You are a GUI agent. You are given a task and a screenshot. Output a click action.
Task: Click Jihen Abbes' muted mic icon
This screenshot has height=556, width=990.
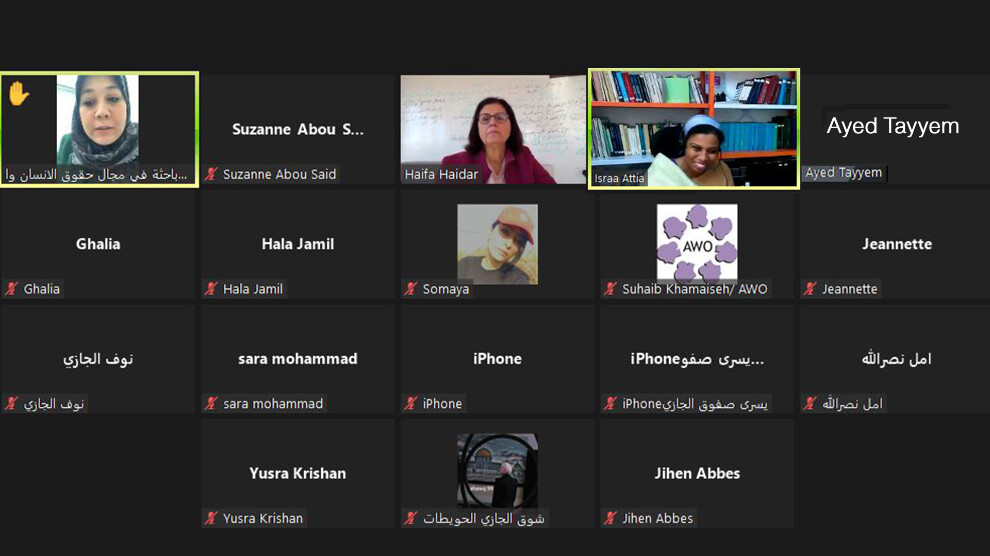[611, 518]
